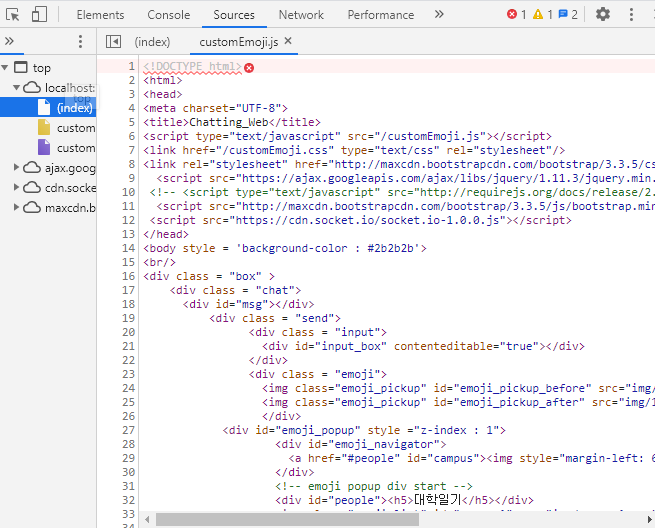Click the DOCTYPE html text on line 1
This screenshot has height=528, width=655.
point(192,66)
